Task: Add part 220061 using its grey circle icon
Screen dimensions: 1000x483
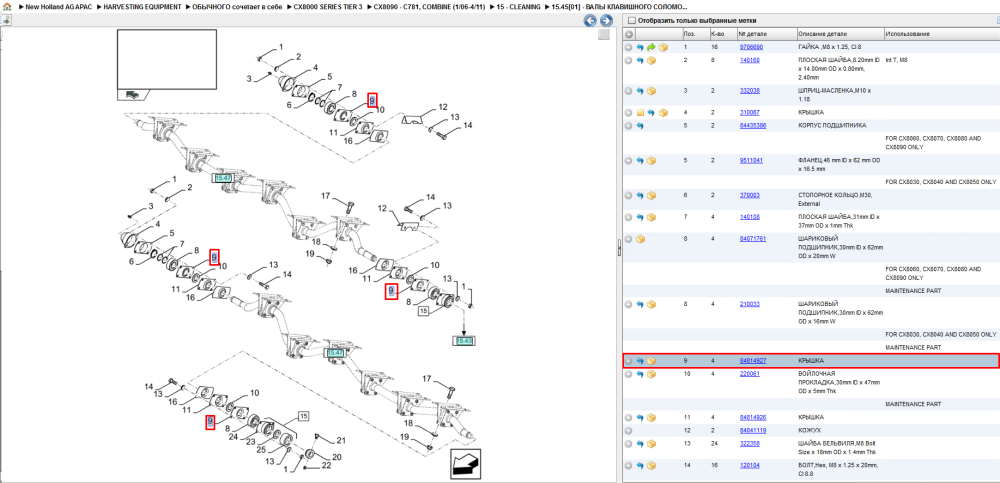Action: click(x=629, y=373)
